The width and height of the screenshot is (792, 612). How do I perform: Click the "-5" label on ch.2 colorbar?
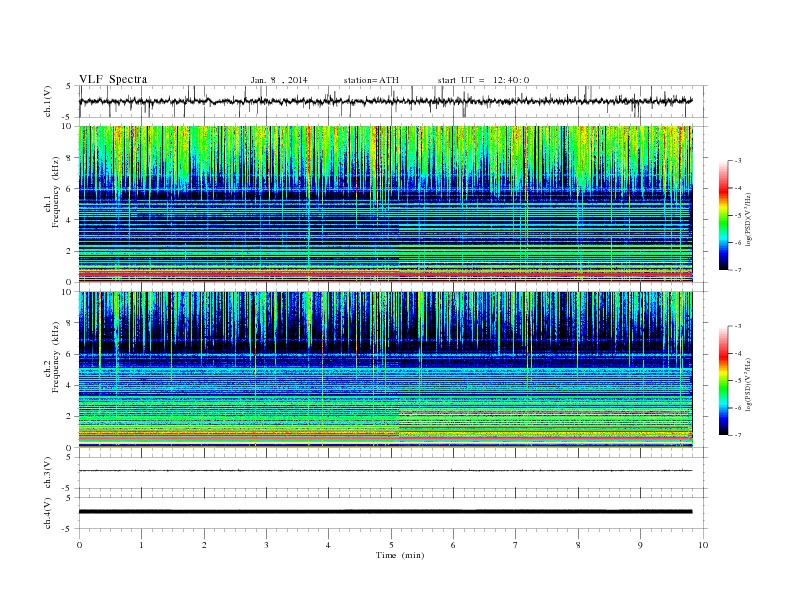tap(738, 381)
